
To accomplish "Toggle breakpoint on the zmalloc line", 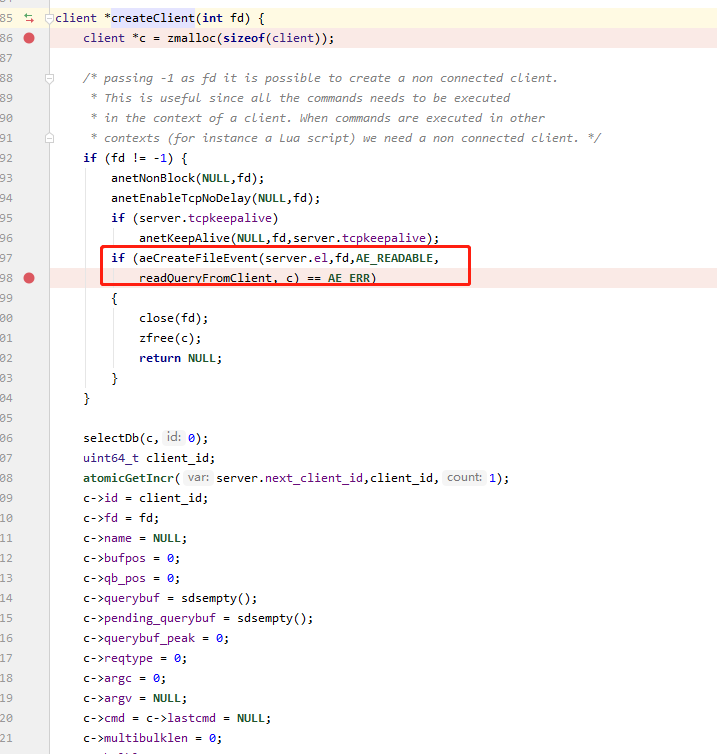I will tap(29, 38).
